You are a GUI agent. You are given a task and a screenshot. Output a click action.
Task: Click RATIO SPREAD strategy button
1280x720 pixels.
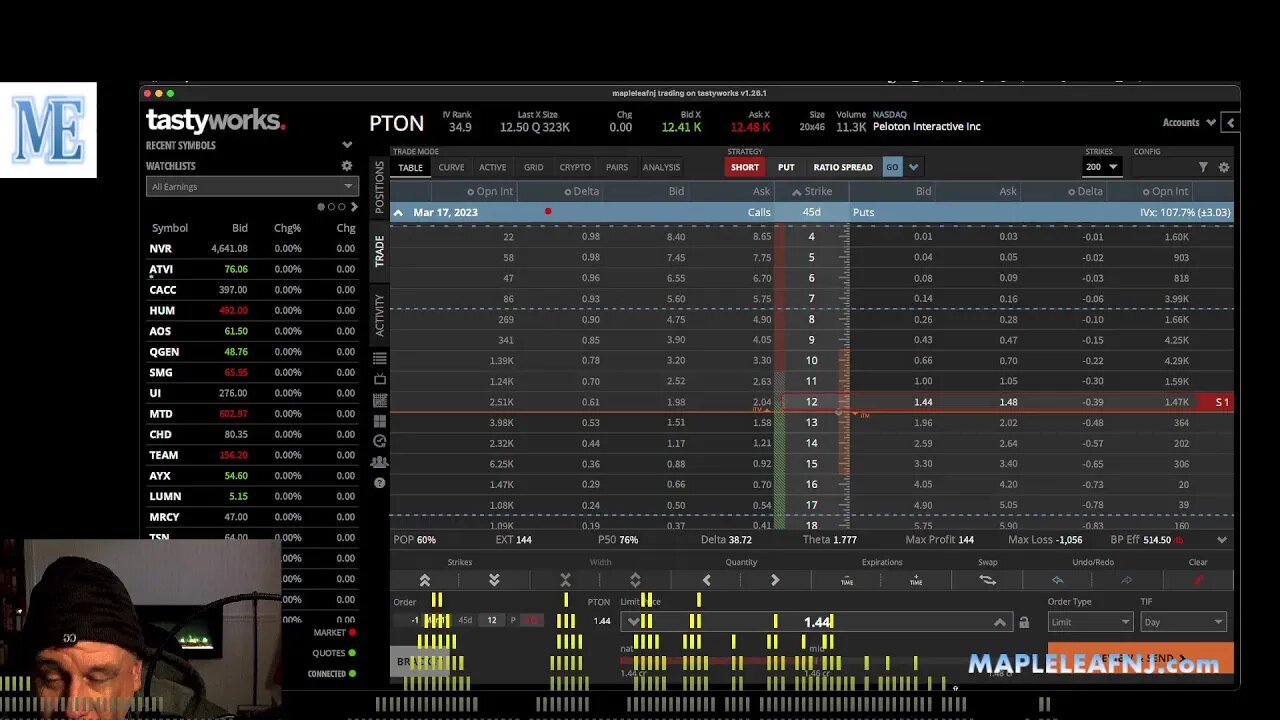pos(843,167)
